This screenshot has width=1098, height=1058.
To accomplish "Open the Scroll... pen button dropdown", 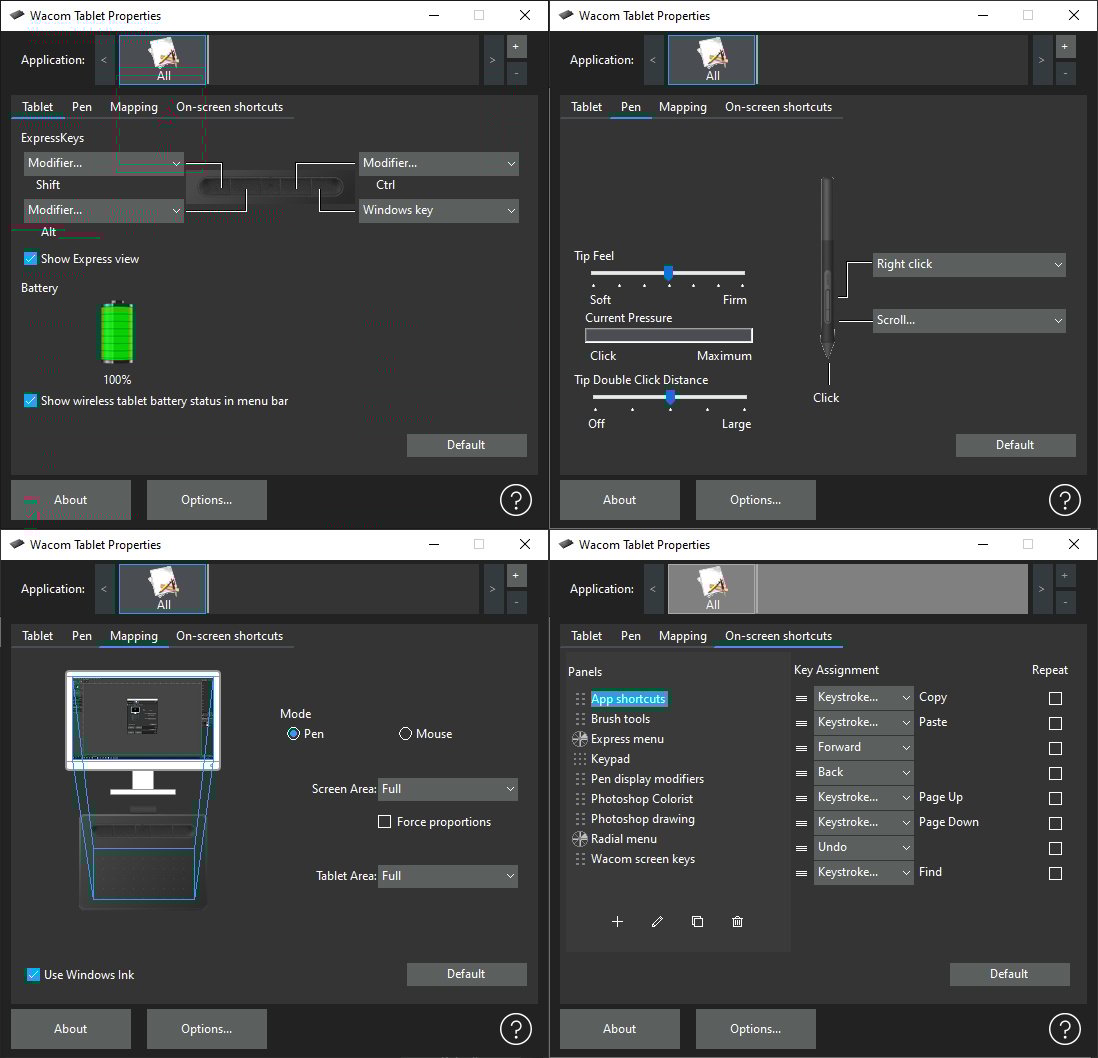I will pos(969,320).
